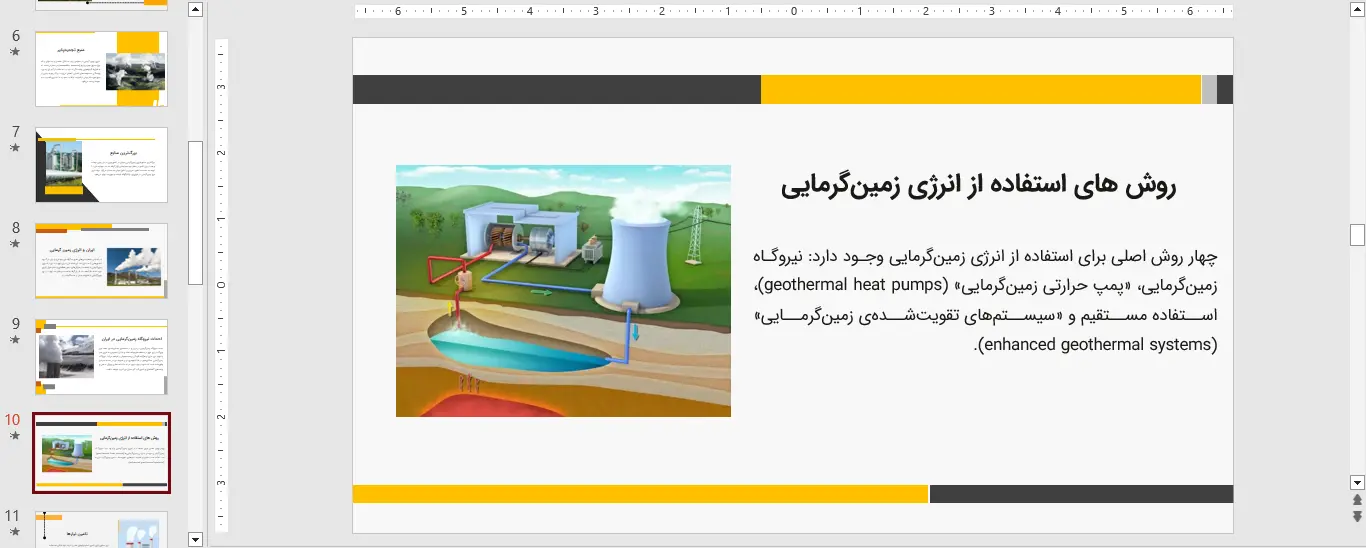Select the highlighted slide 10 thumbnail
Image resolution: width=1366 pixels, height=548 pixels.
tap(101, 453)
